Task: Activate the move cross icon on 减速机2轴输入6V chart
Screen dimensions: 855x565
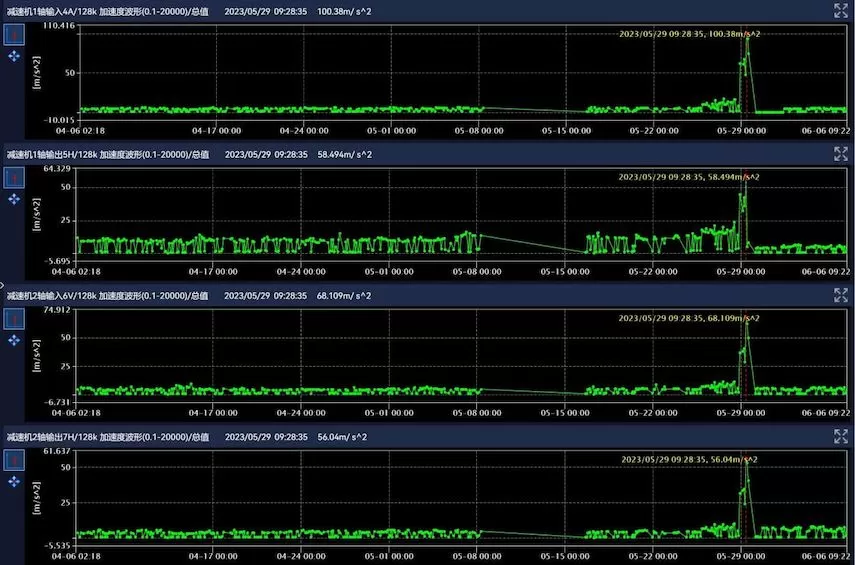Action: (14, 340)
